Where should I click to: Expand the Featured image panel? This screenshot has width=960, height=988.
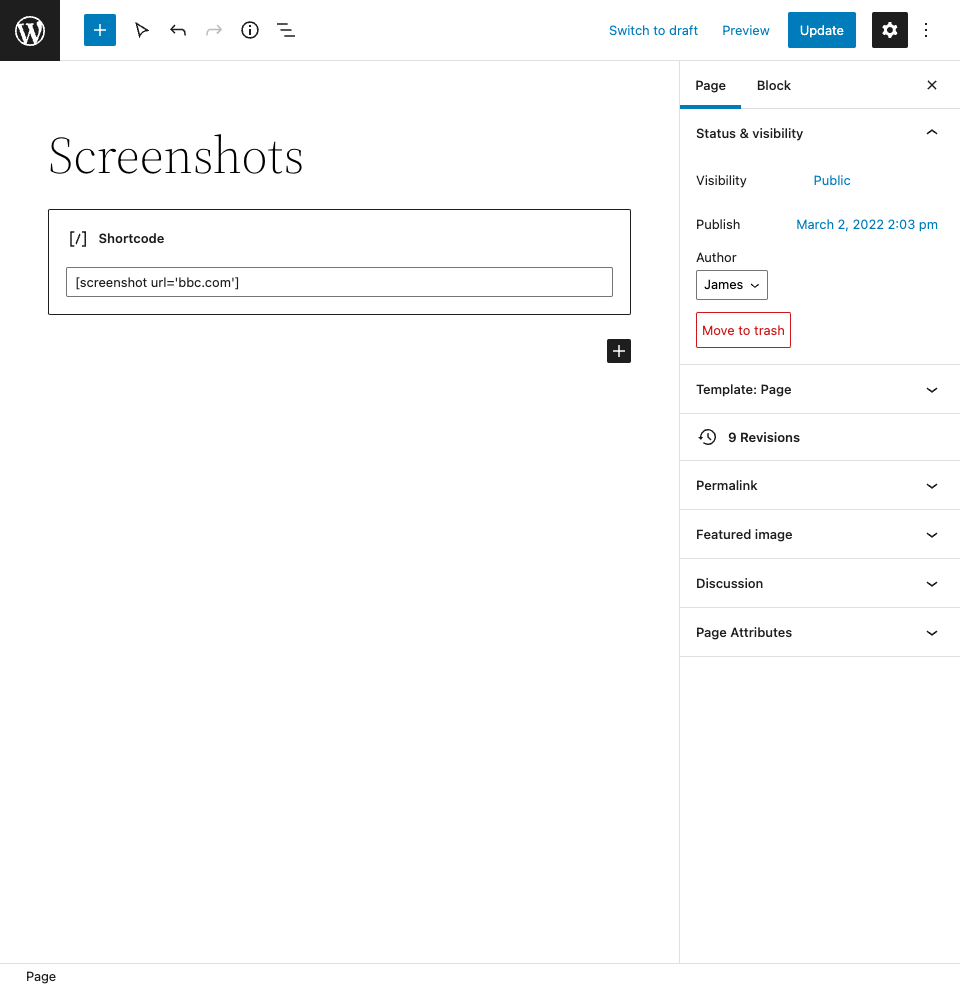pos(932,535)
